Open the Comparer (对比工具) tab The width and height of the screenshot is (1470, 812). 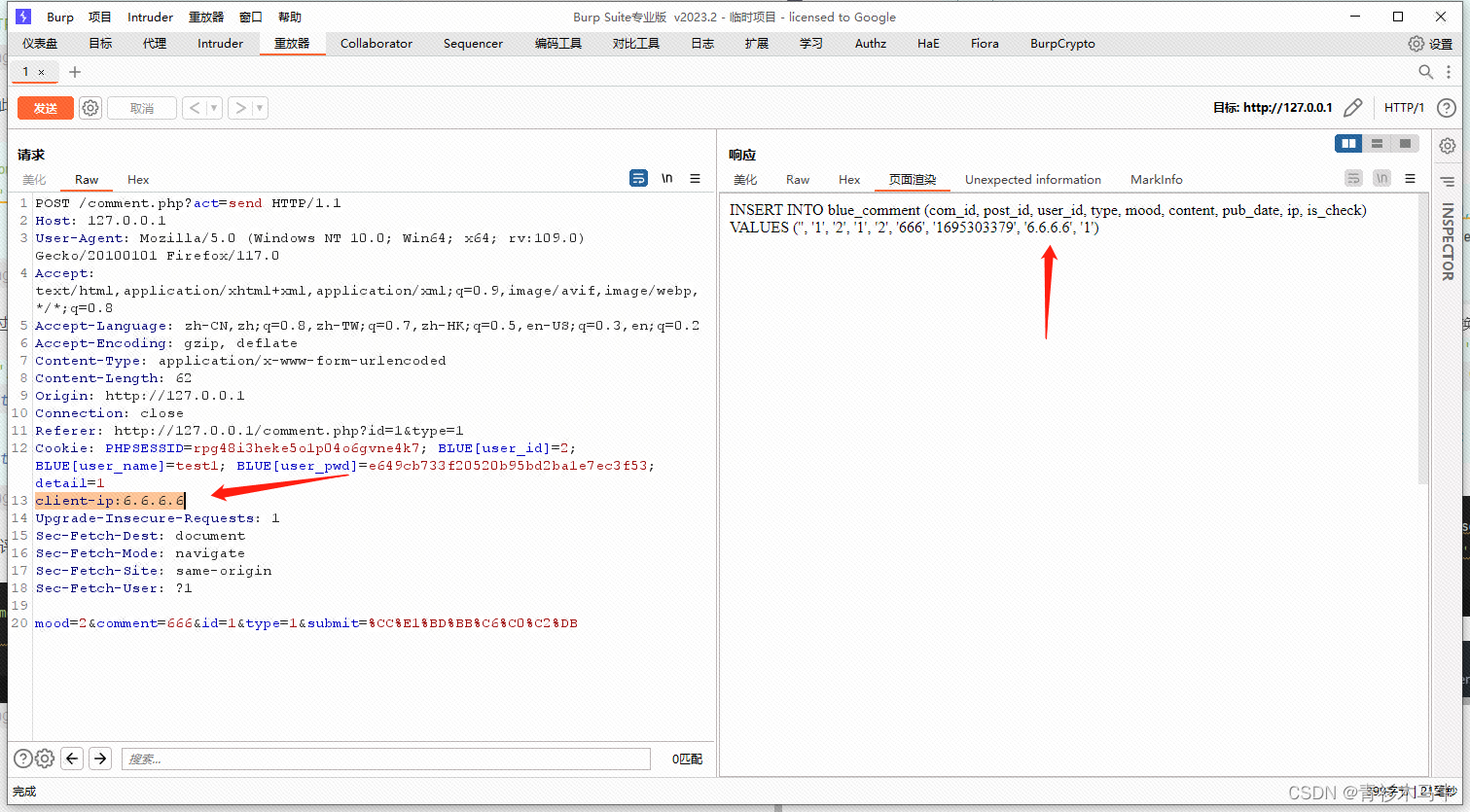(x=636, y=44)
